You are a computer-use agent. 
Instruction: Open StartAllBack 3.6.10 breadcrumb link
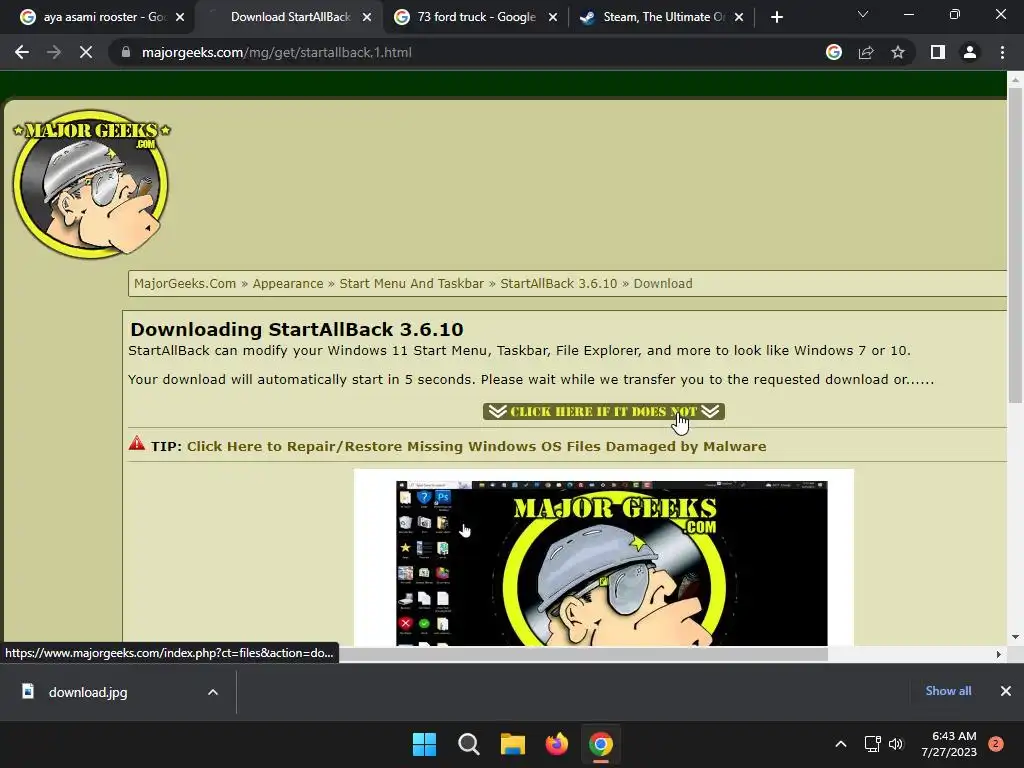click(558, 283)
